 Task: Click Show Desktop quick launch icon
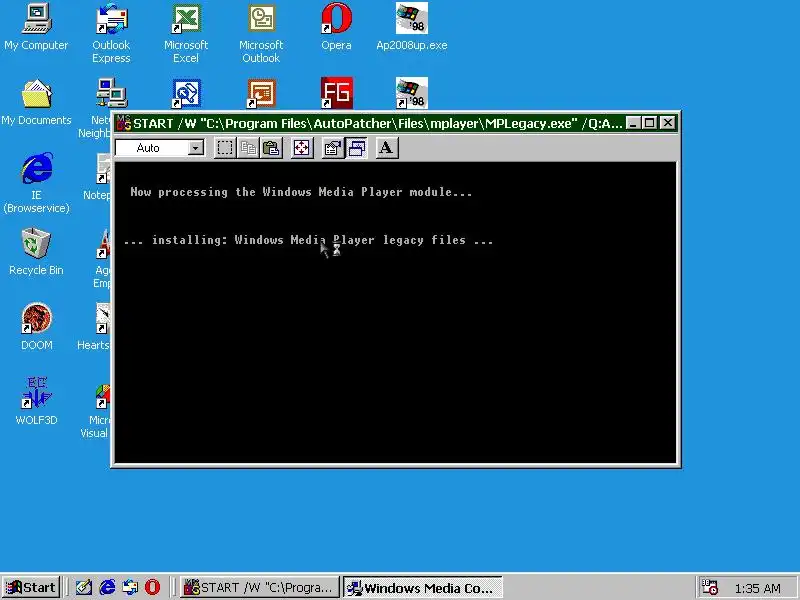83,587
